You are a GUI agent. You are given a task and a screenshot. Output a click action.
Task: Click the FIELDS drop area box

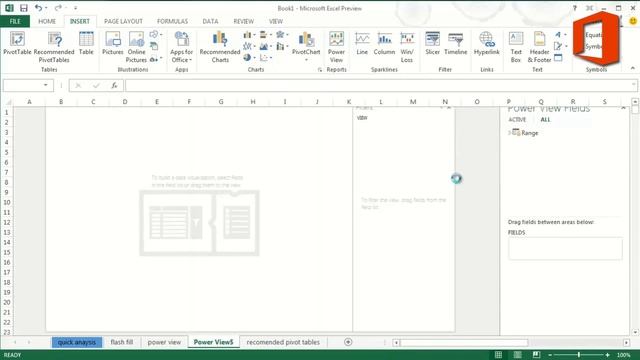(565, 248)
